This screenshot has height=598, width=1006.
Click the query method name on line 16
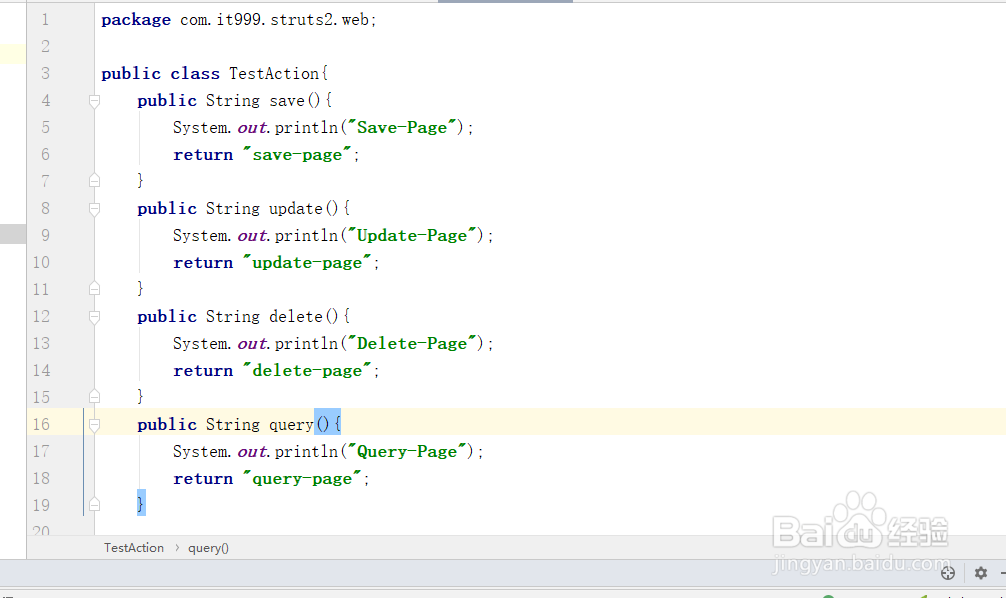[291, 425]
